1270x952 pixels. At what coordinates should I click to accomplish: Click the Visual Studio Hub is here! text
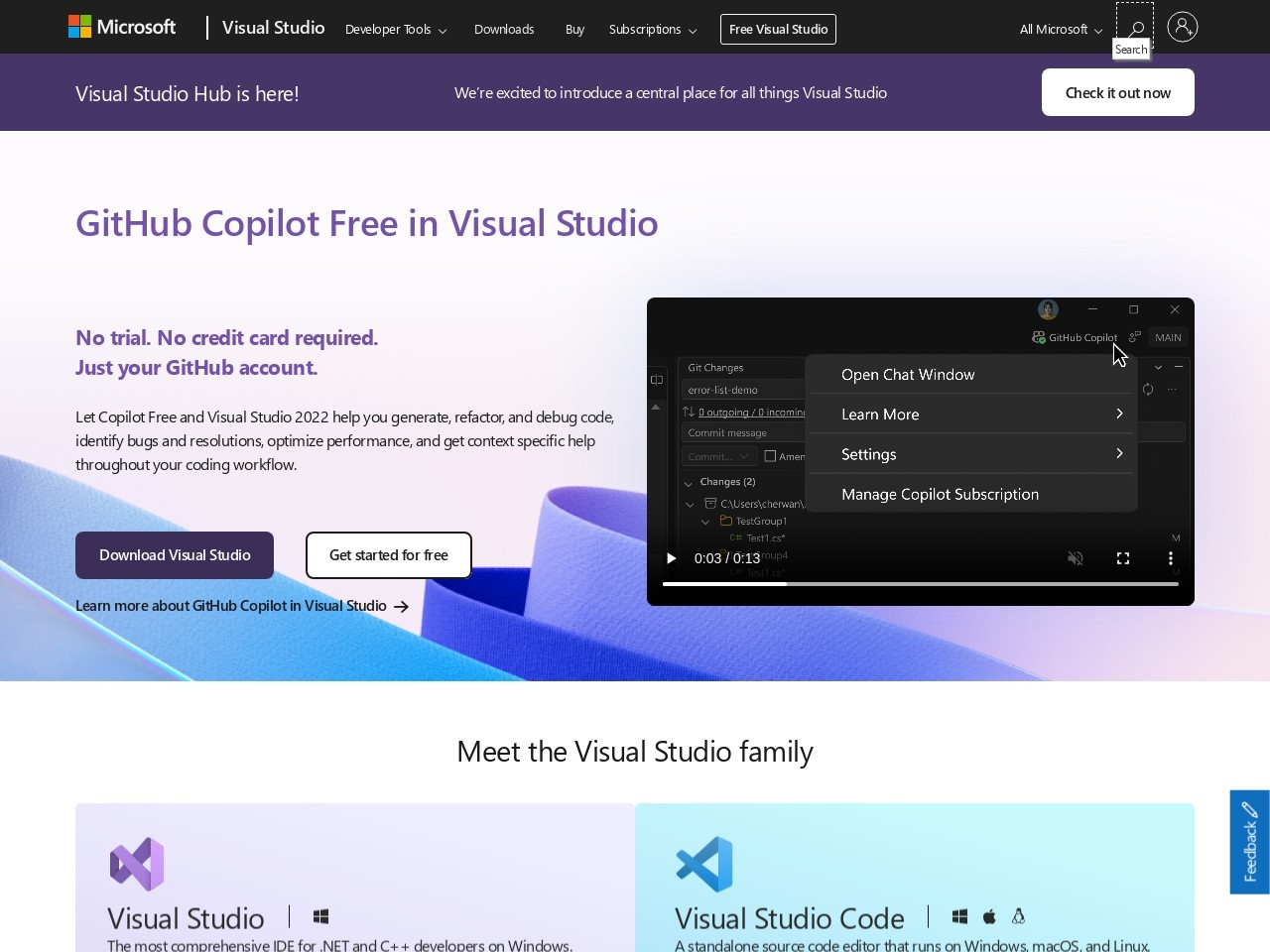pos(188,93)
